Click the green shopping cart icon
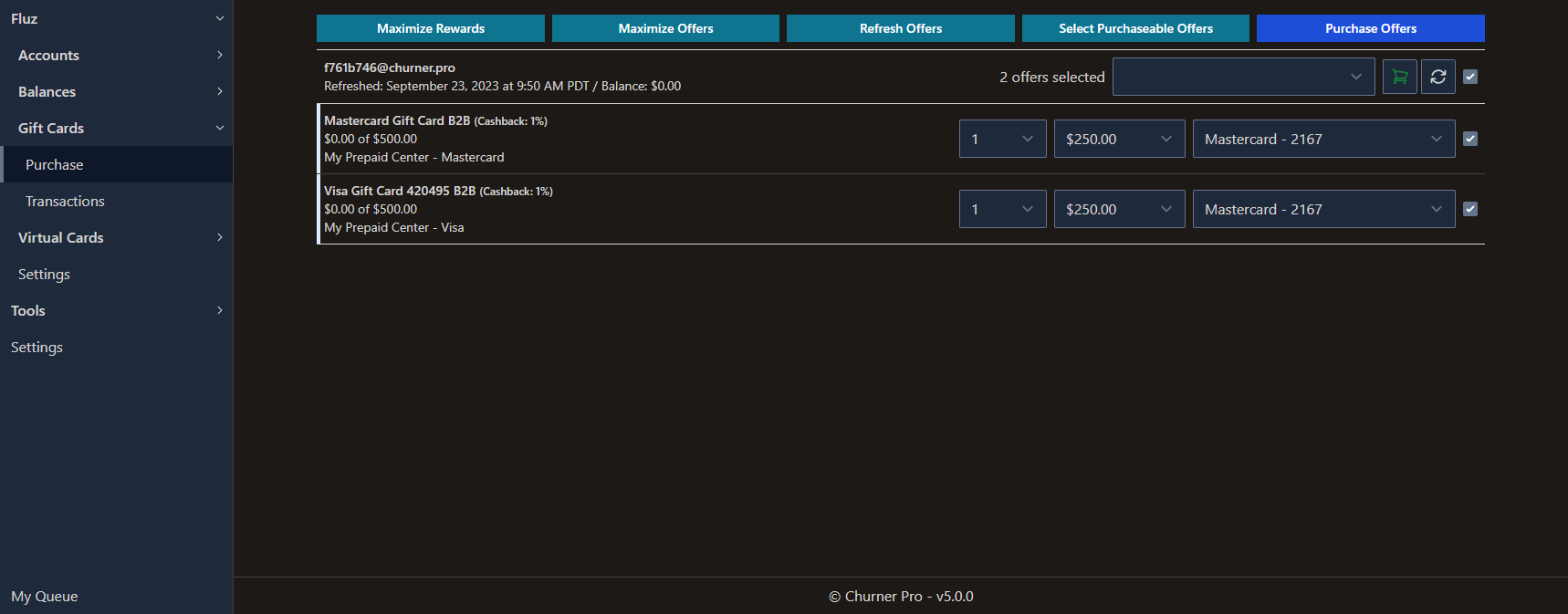 (x=1399, y=78)
